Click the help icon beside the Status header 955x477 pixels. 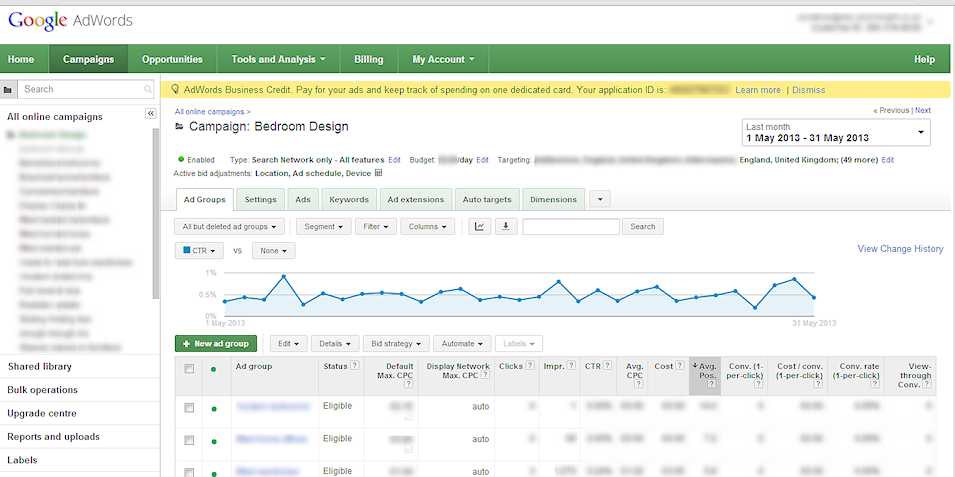click(x=354, y=367)
